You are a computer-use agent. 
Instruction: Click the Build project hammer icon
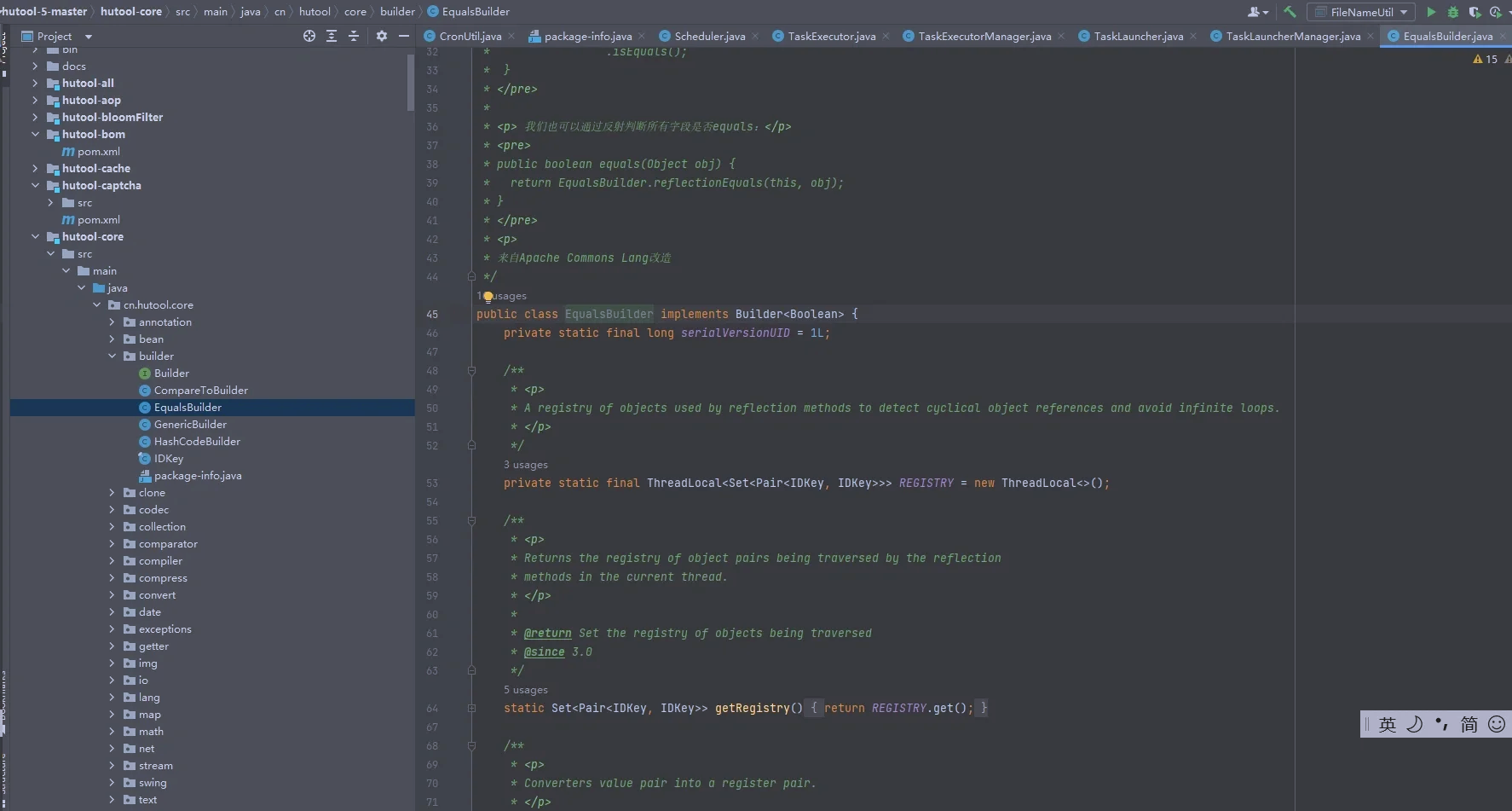click(x=1290, y=12)
